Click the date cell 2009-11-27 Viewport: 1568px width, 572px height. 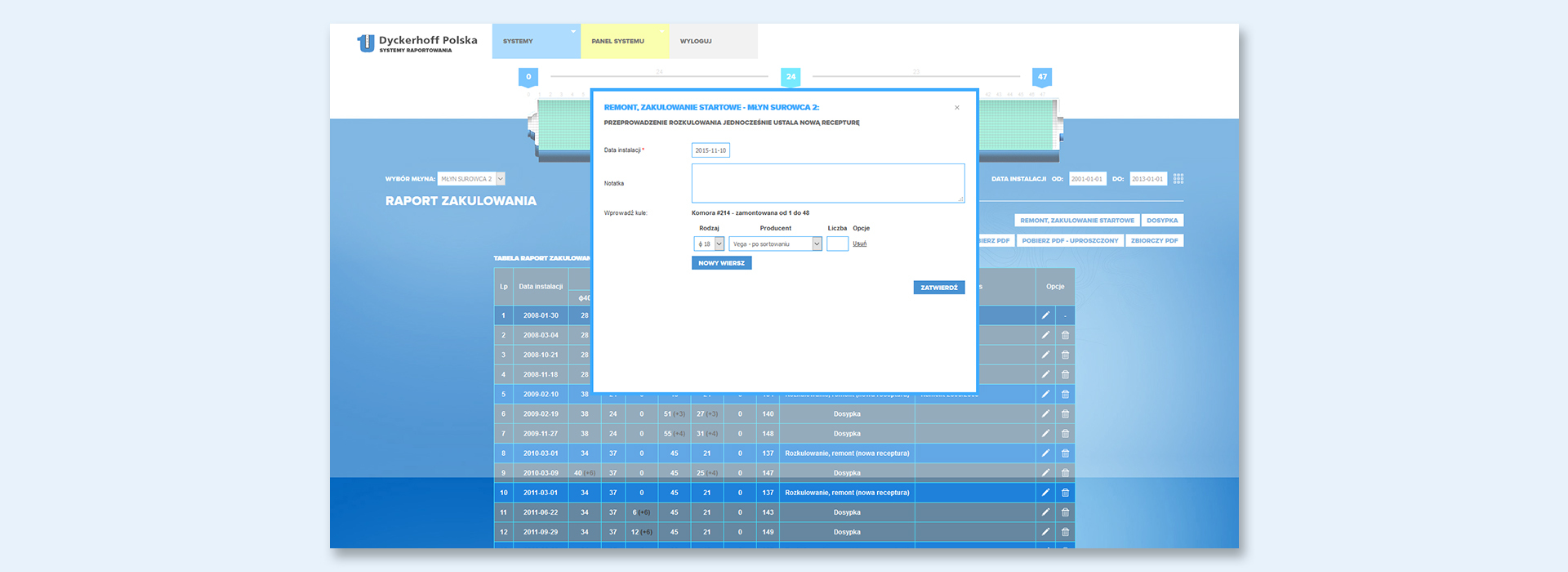point(541,433)
